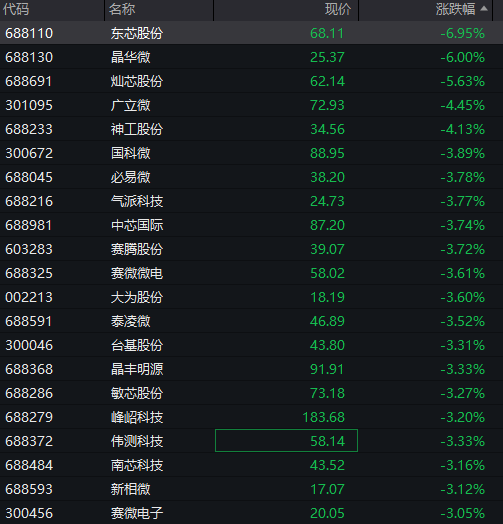
Task: Select stock code 300046
Action: (x=29, y=346)
